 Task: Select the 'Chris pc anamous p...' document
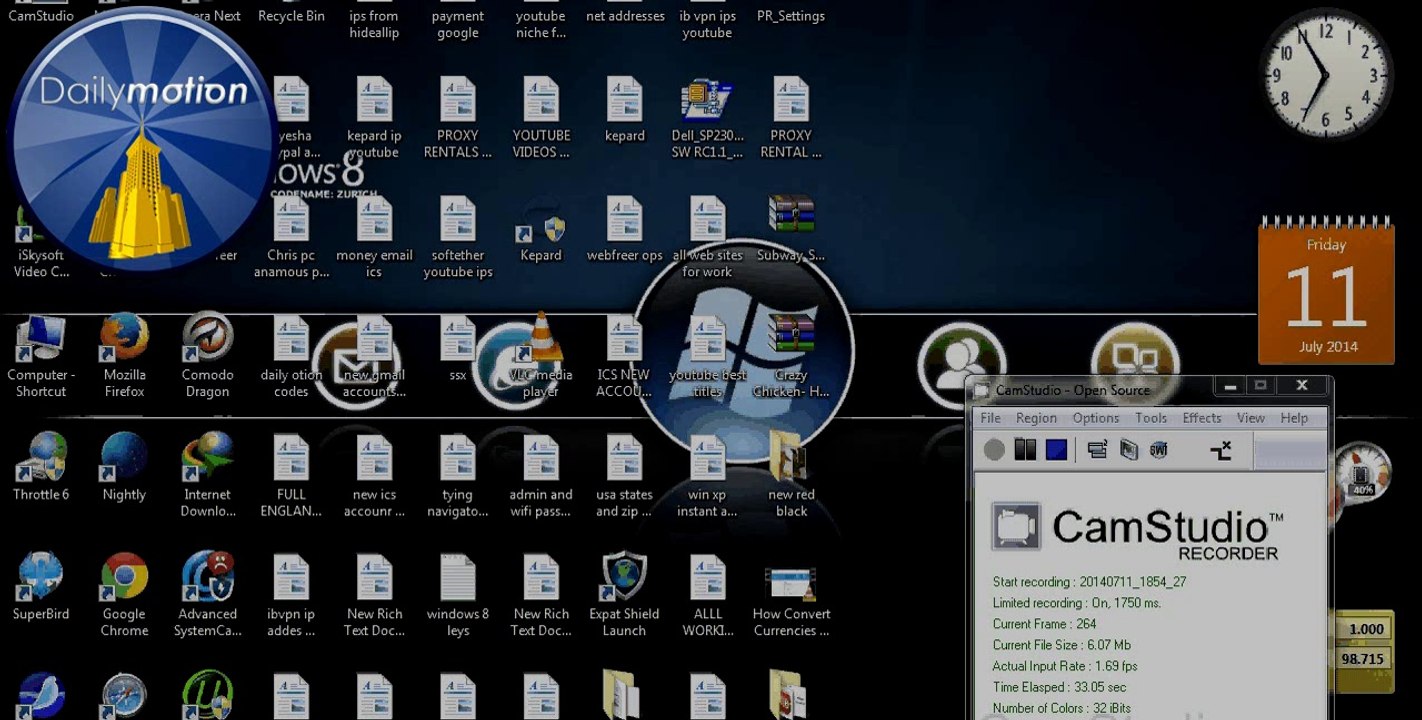291,237
